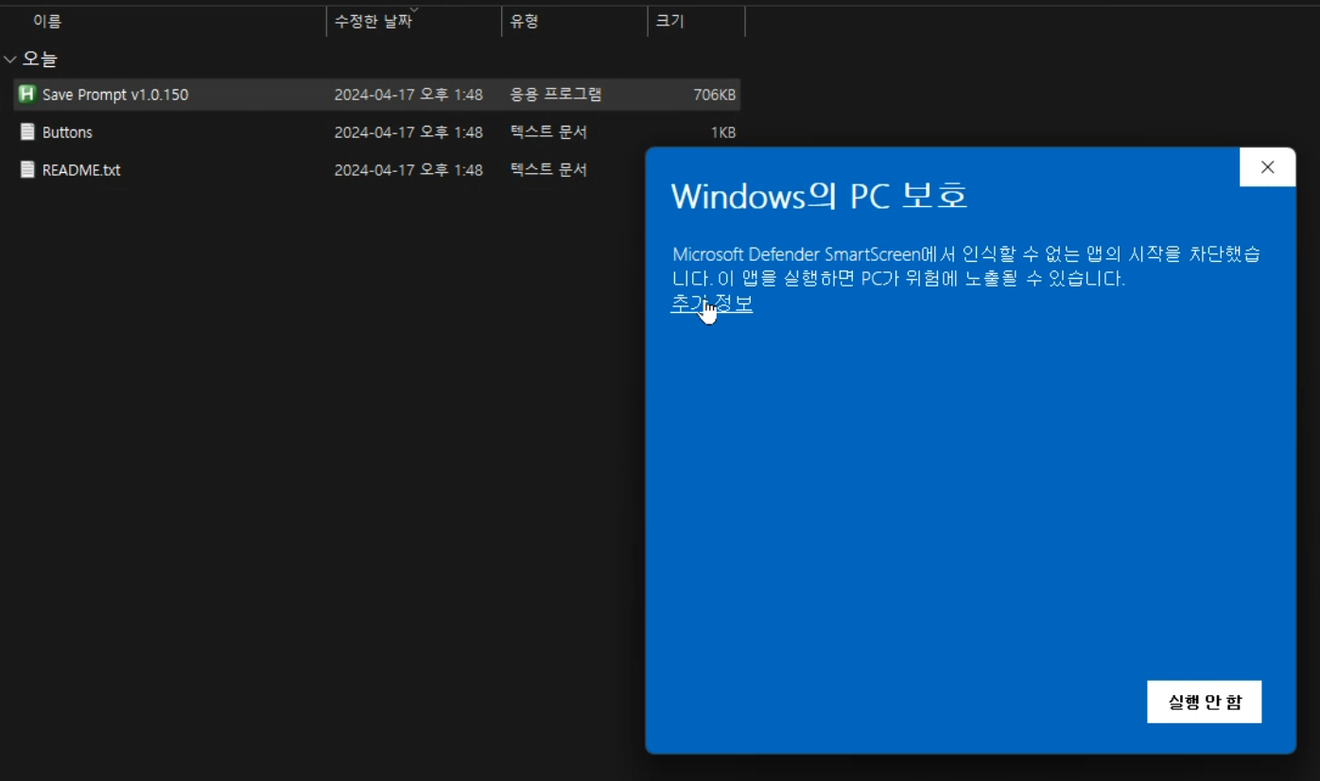1320x781 pixels.
Task: Click the Windows의 PC 보호 title
Action: [x=819, y=195]
